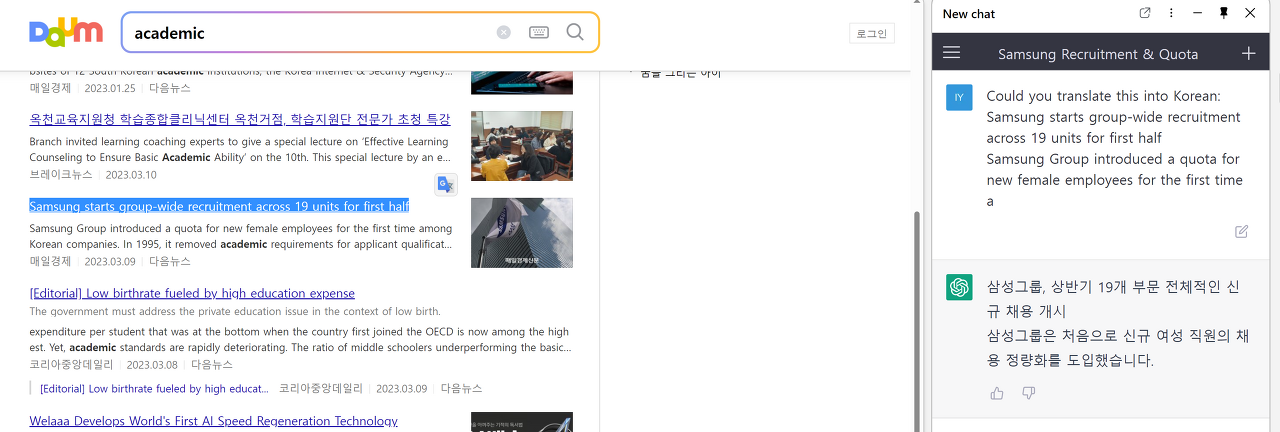Open Welaaa AI Speed Regeneration article
The height and width of the screenshot is (432, 1280).
[x=213, y=421]
